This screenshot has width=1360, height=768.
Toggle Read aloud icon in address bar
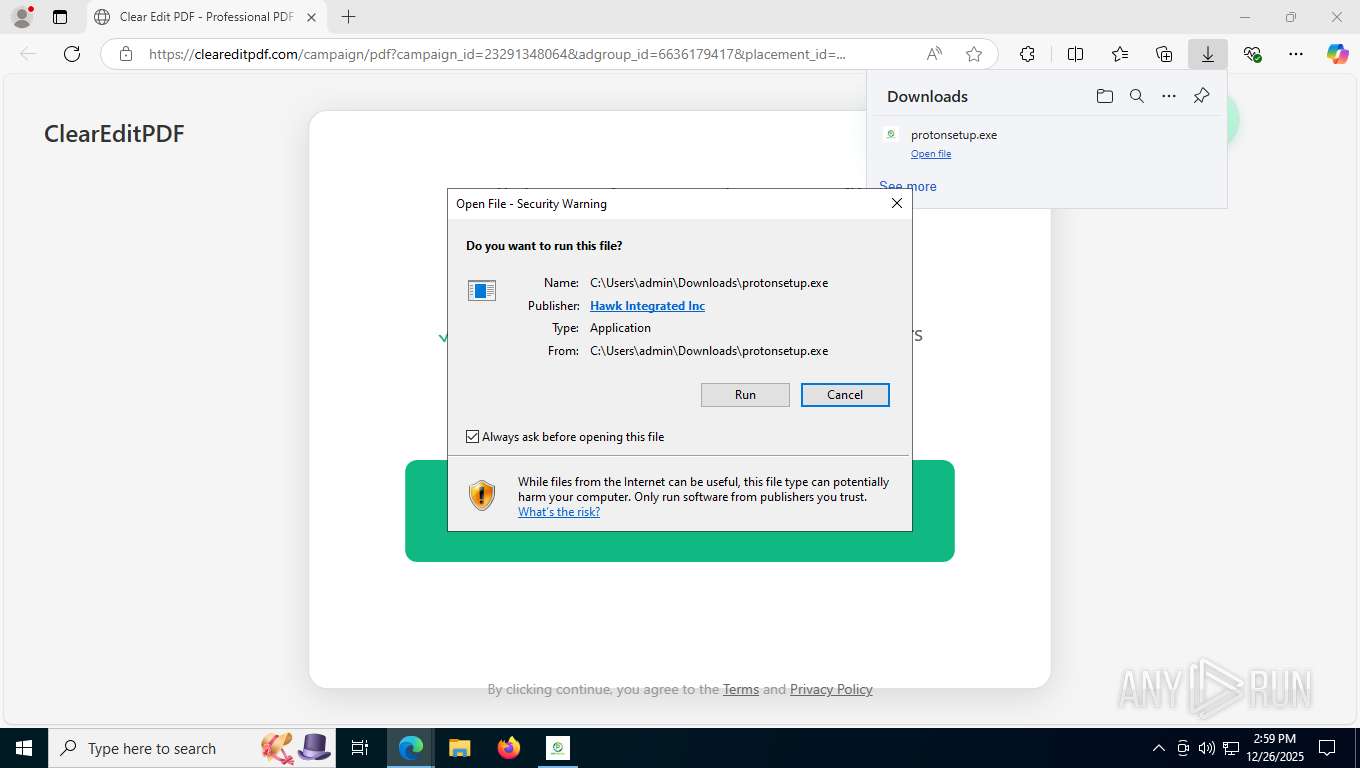tap(933, 54)
